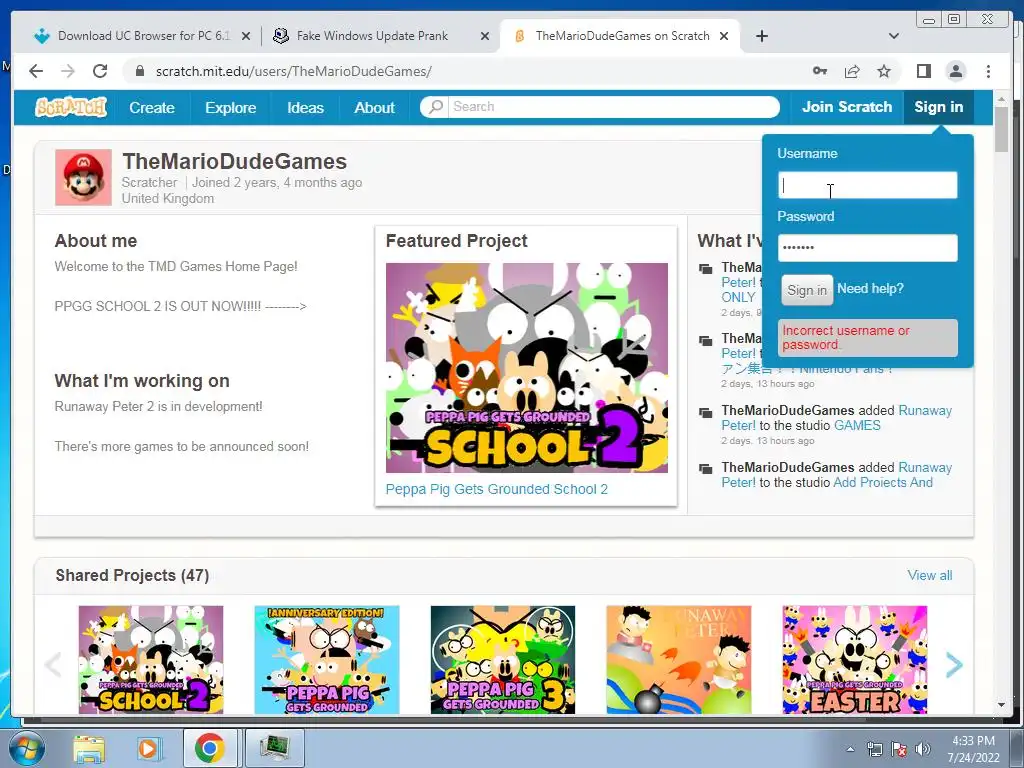The image size is (1024, 768).
Task: Open the Explore menu item
Action: (231, 108)
